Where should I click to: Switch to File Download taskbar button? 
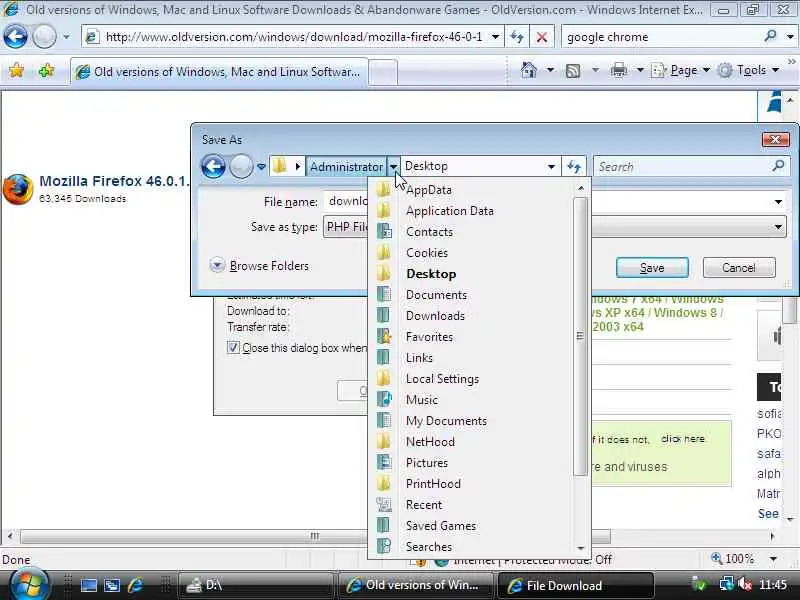576,585
